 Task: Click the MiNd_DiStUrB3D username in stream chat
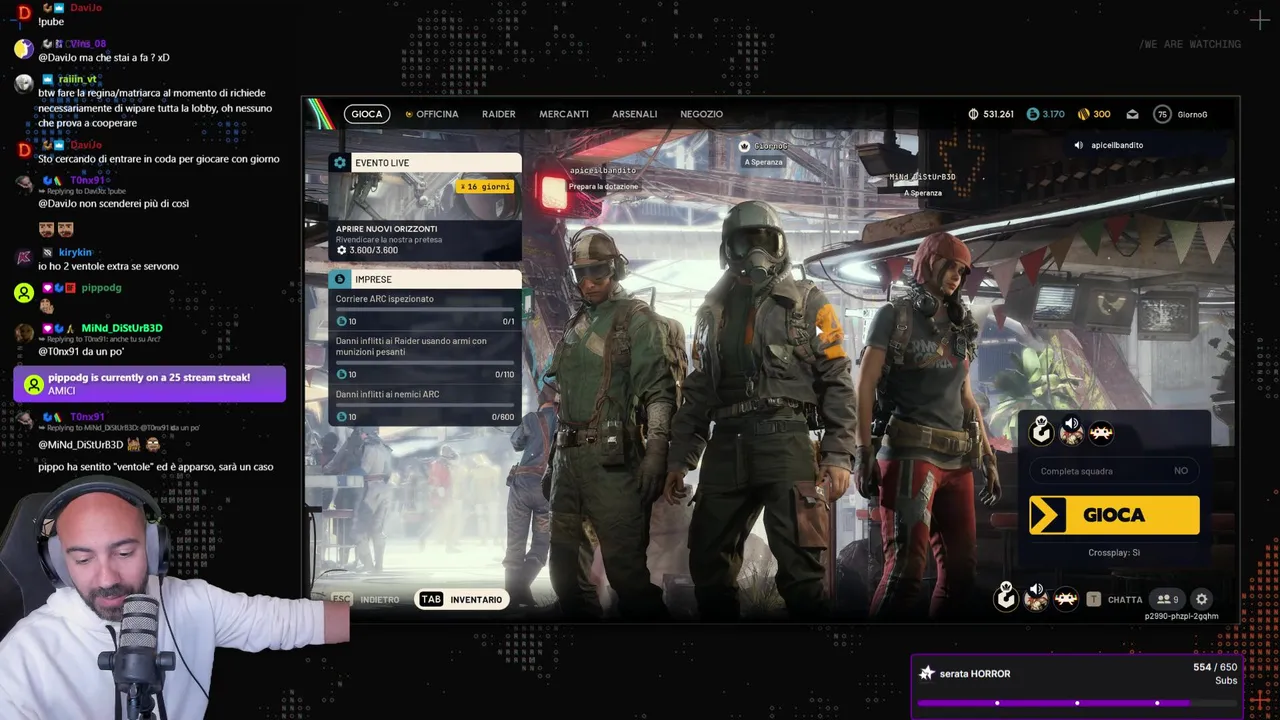pyautogui.click(x=122, y=328)
